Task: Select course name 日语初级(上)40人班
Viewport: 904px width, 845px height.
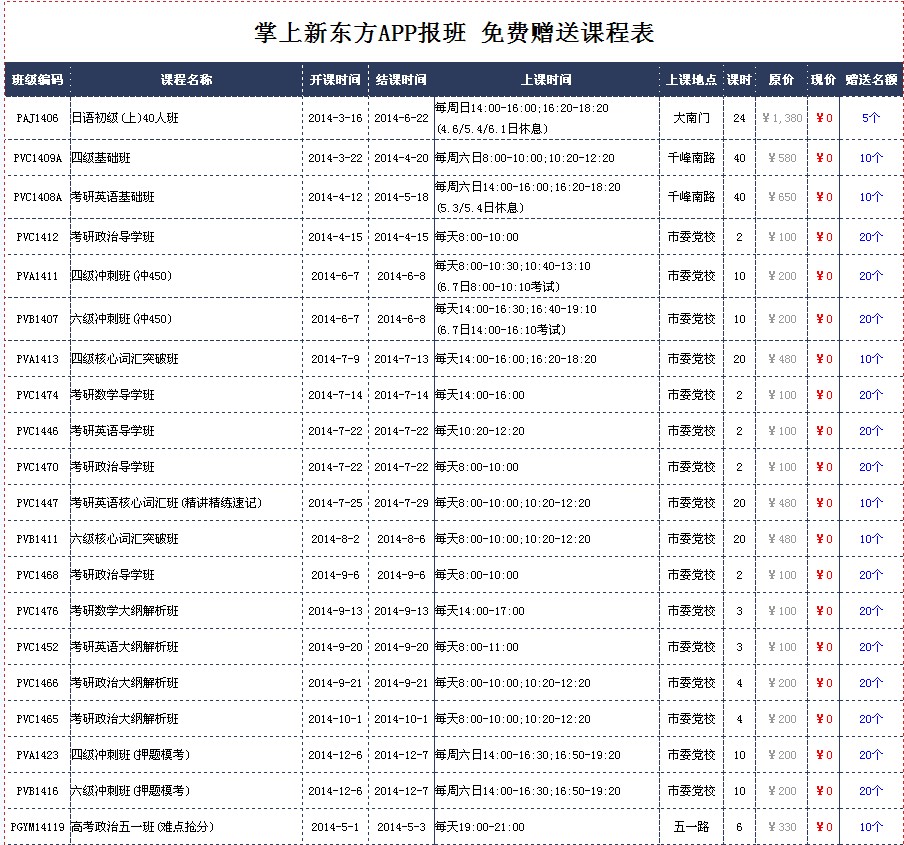Action: 125,118
